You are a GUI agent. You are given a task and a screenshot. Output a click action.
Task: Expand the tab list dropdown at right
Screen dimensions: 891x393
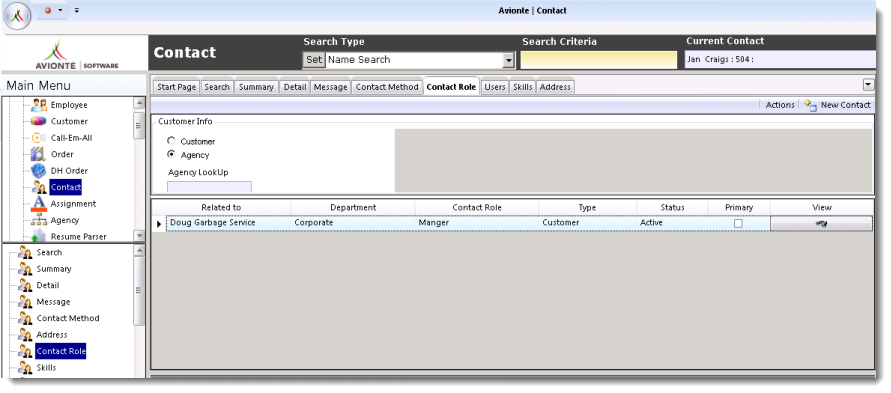pyautogui.click(x=868, y=85)
